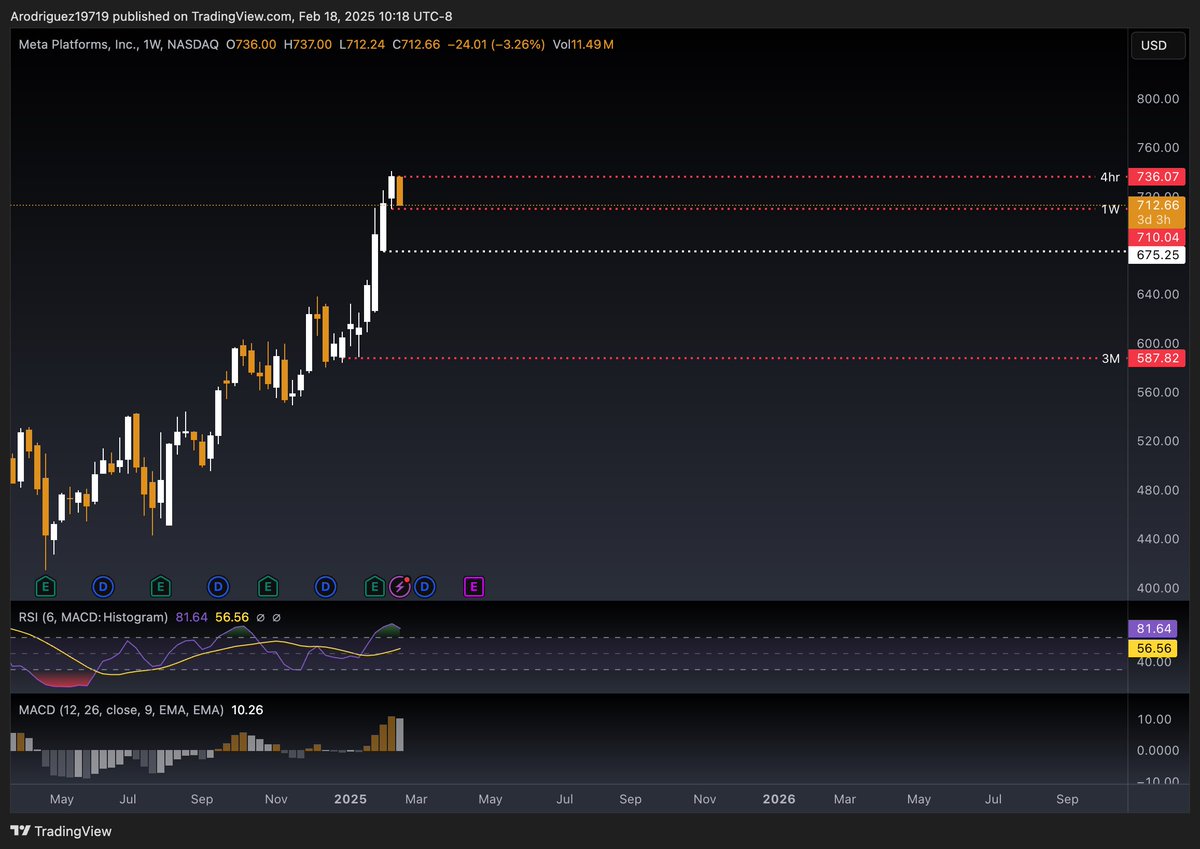Click the purple lightning news event icon
The height and width of the screenshot is (849, 1200).
[400, 586]
